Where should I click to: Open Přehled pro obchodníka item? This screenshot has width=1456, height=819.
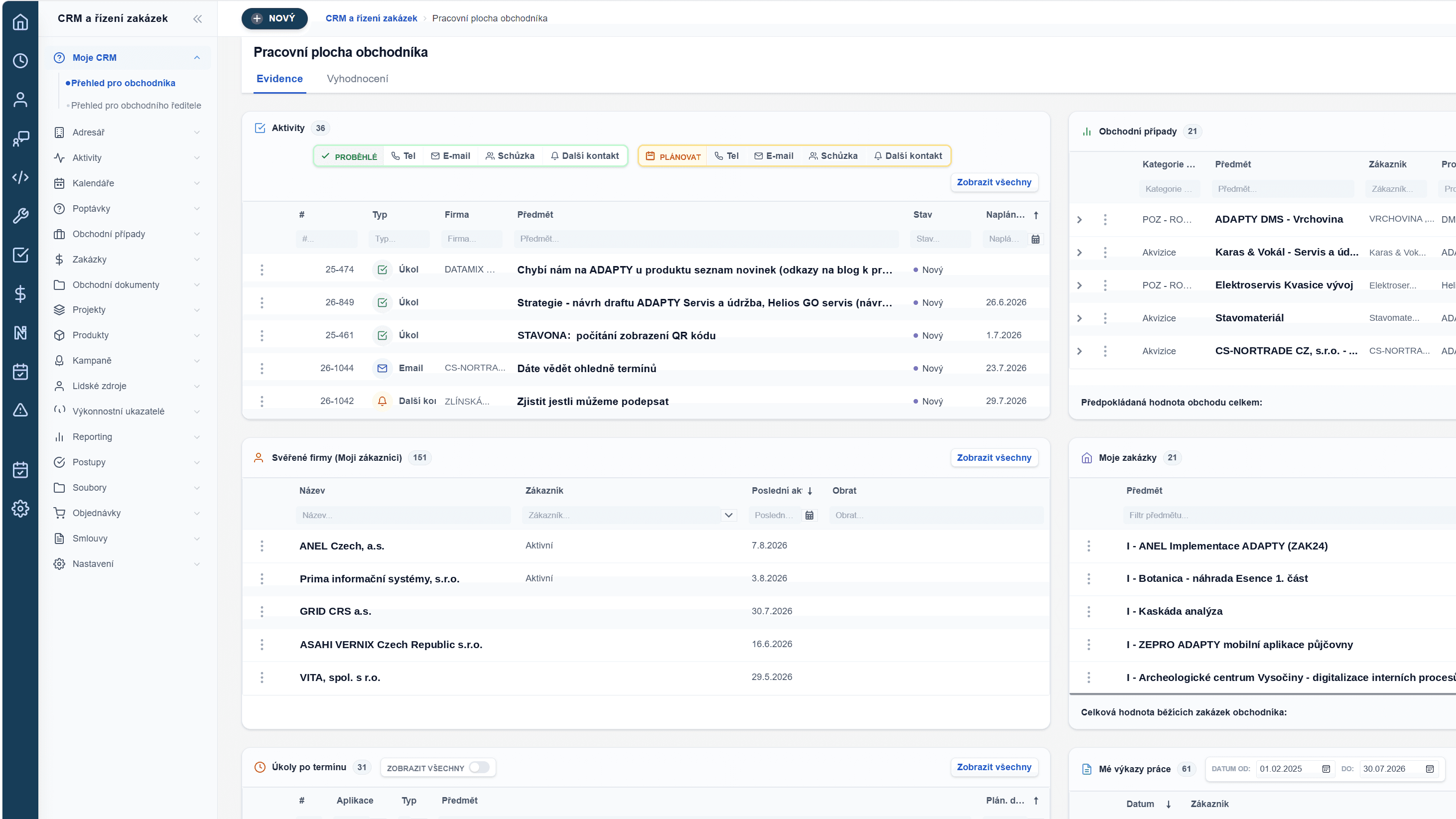coord(123,83)
